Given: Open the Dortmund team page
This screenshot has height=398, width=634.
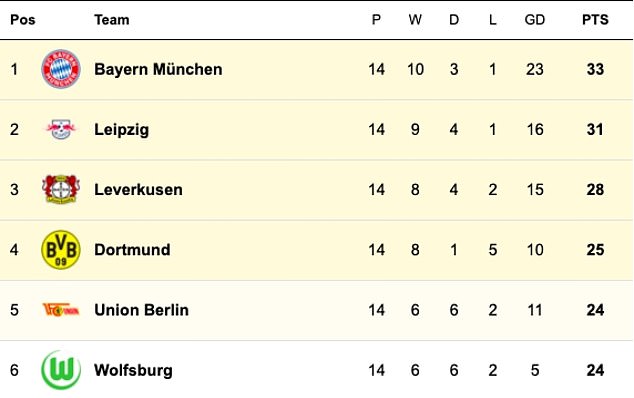Looking at the screenshot, I should coord(132,250).
